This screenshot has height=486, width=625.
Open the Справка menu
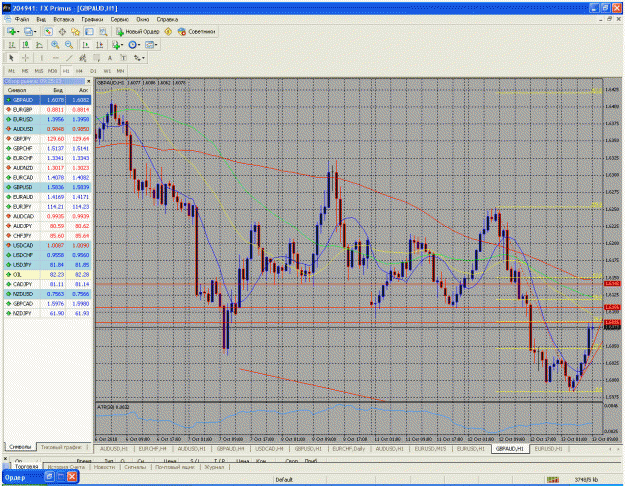click(x=167, y=19)
